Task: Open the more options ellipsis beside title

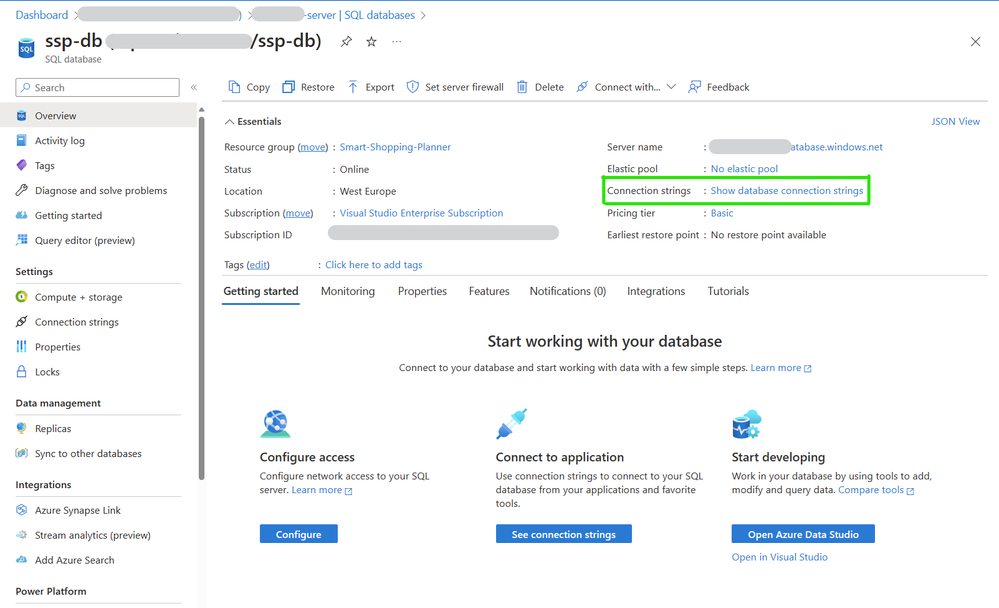Action: click(397, 42)
